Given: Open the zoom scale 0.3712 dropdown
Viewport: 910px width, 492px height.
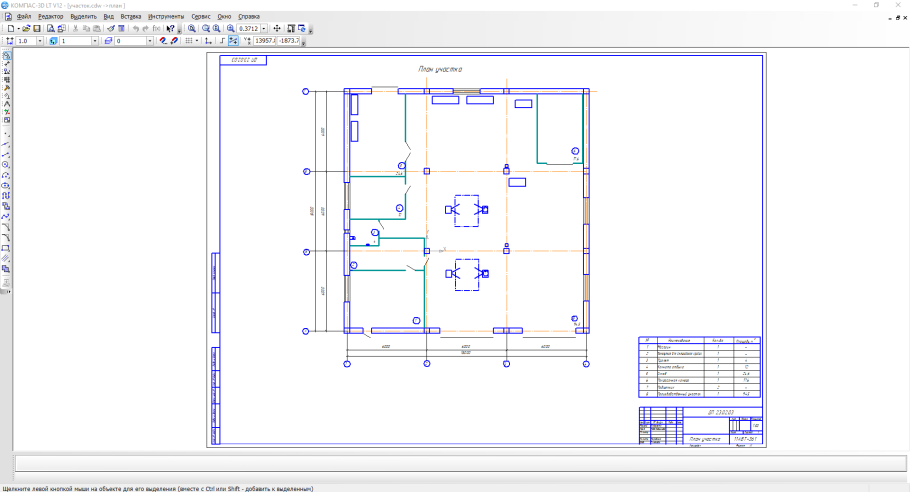Looking at the screenshot, I should click(x=266, y=29).
